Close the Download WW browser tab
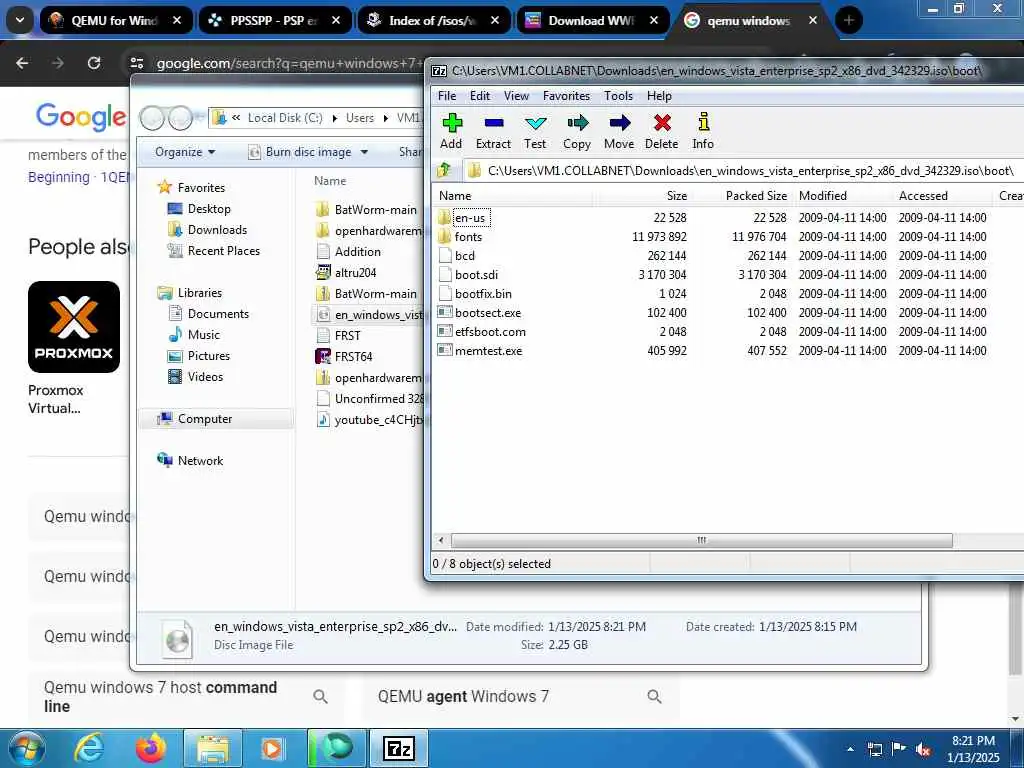 click(654, 20)
